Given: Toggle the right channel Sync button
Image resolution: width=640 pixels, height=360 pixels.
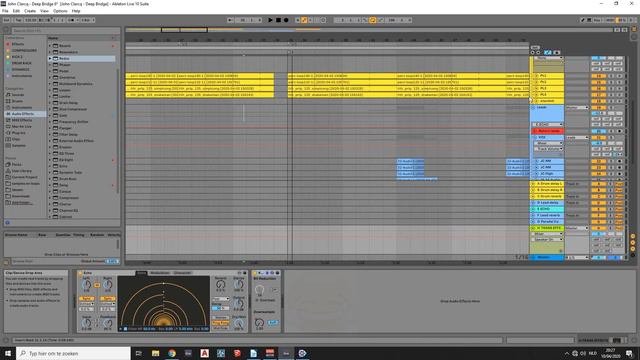Looking at the screenshot, I should 107,299.
